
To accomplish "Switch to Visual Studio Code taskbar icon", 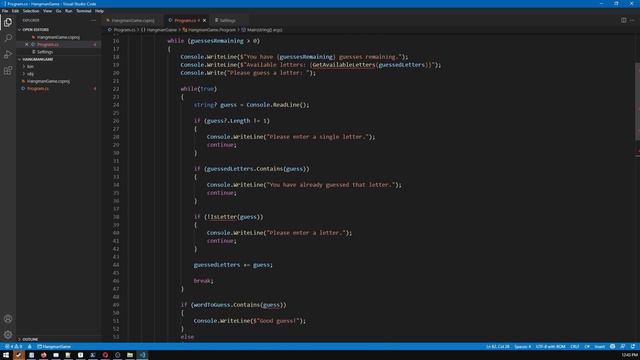I will click(x=142, y=355).
